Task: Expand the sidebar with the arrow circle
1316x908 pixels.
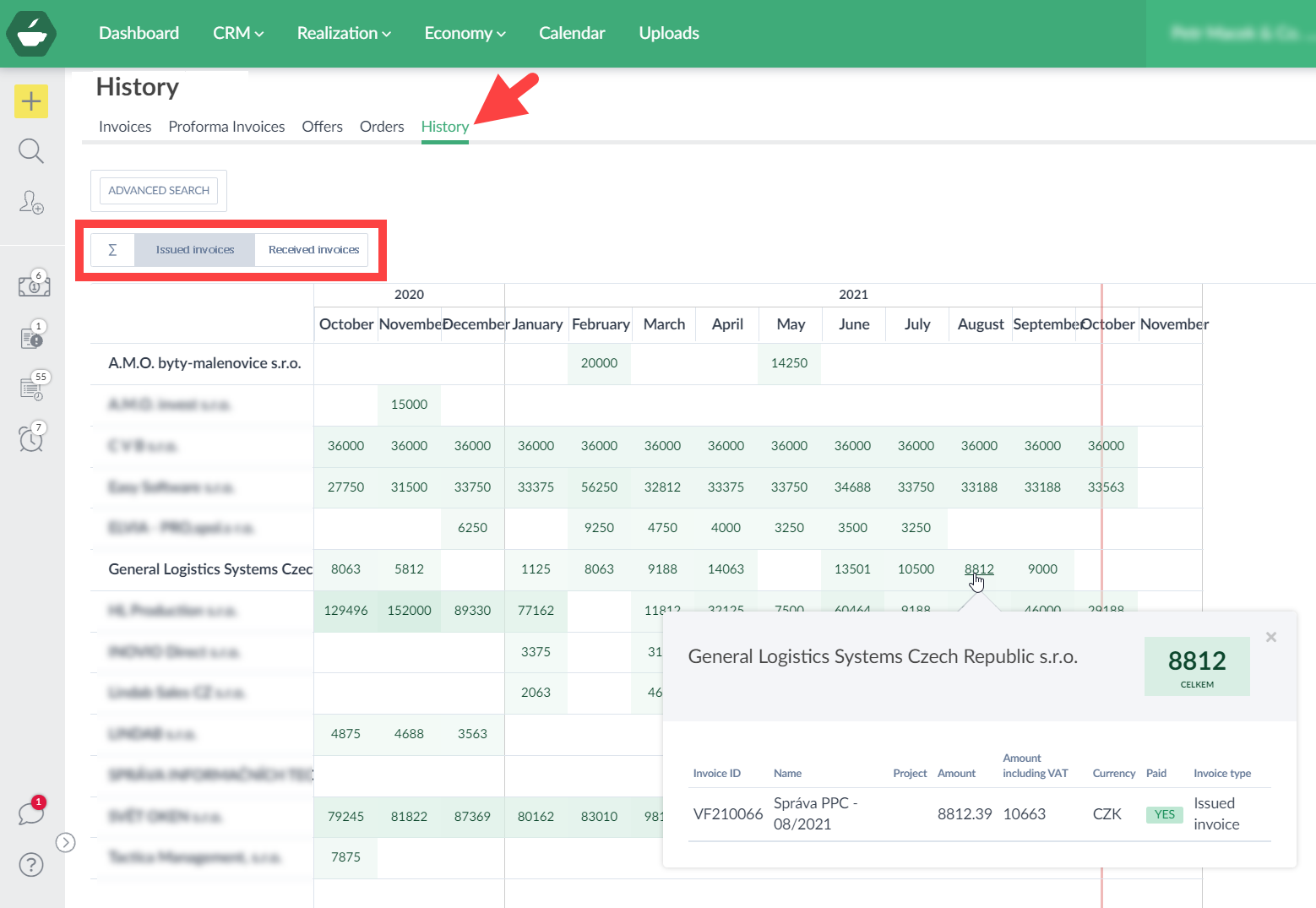Action: point(66,842)
